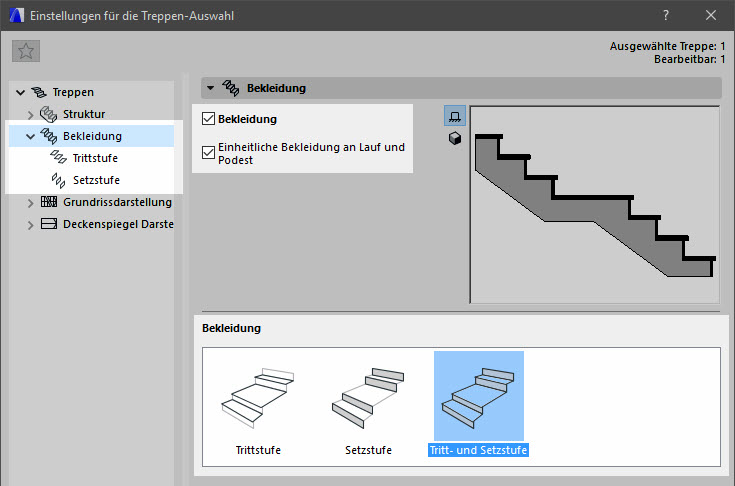Collapse the Bekleidung panel header triangle
This screenshot has width=735, height=486.
[x=210, y=88]
